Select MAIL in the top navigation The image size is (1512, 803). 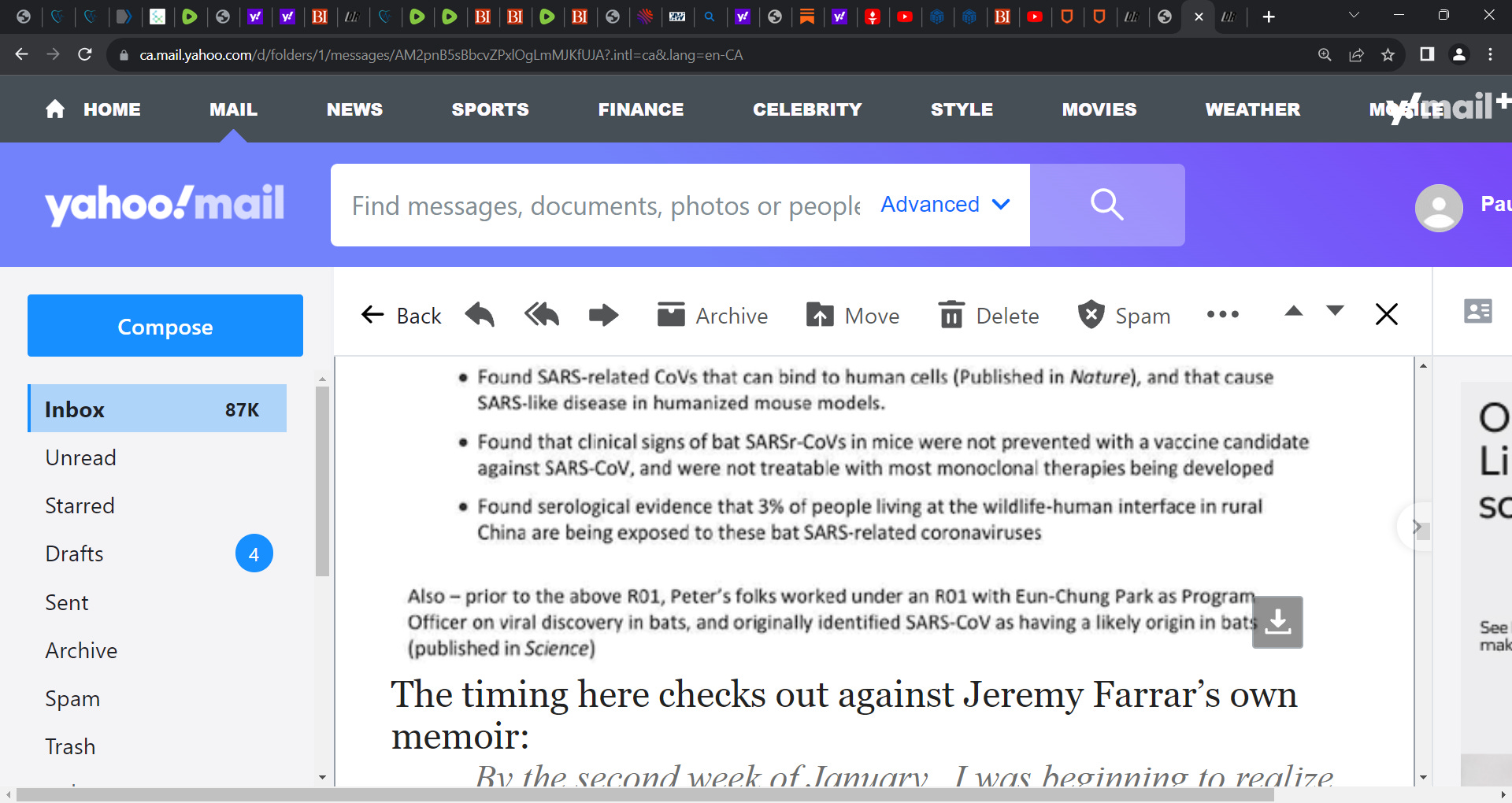(x=233, y=109)
